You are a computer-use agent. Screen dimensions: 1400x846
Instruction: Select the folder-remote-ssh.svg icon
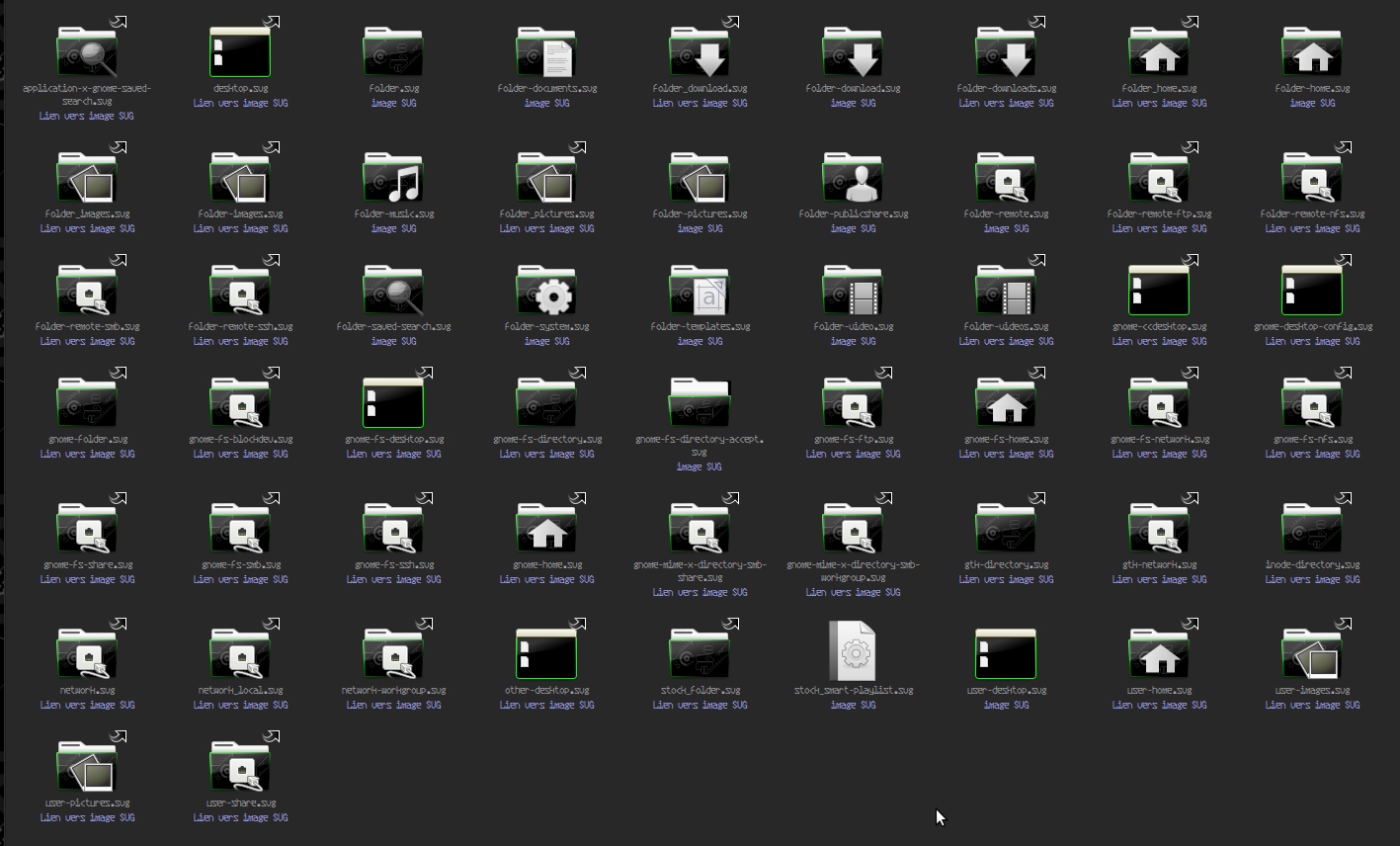(240, 290)
